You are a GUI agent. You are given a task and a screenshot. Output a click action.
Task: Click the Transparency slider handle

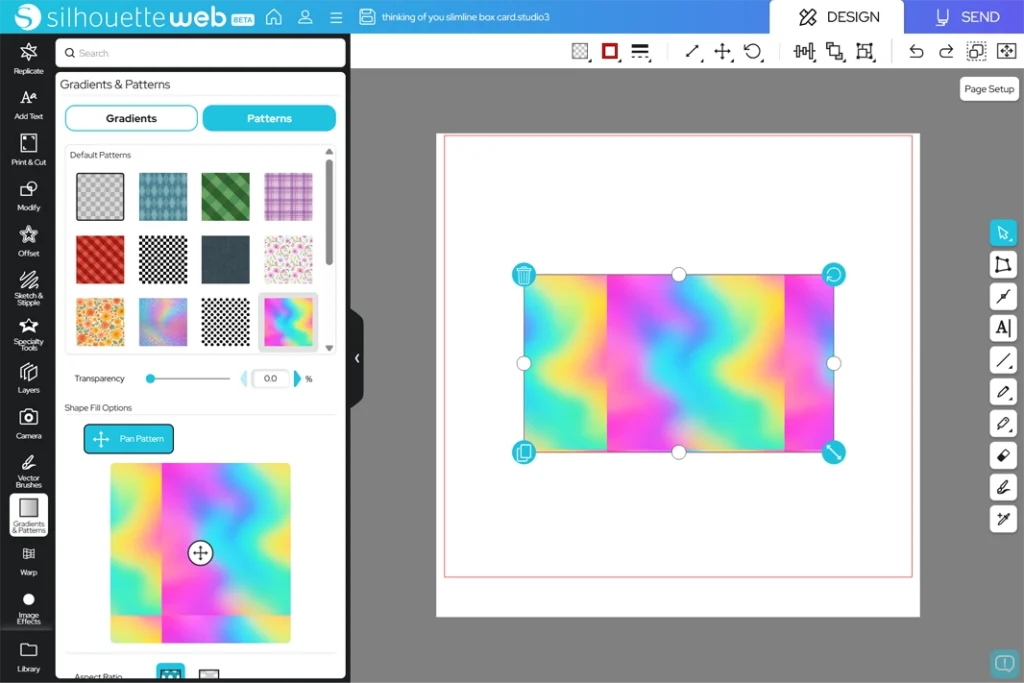(150, 379)
